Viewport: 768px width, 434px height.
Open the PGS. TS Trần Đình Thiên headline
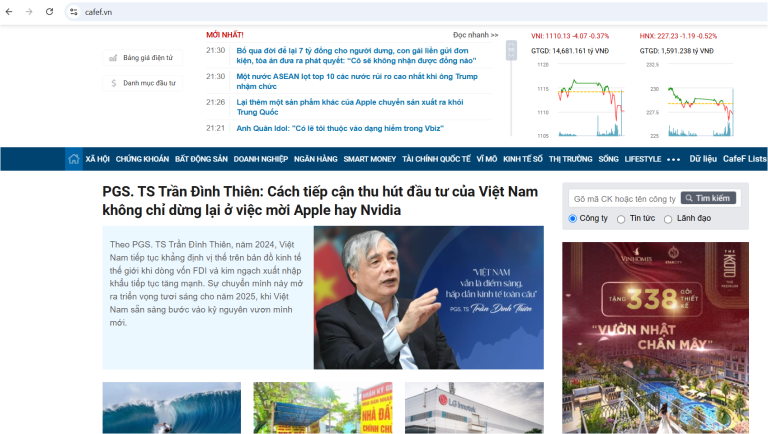click(x=320, y=201)
